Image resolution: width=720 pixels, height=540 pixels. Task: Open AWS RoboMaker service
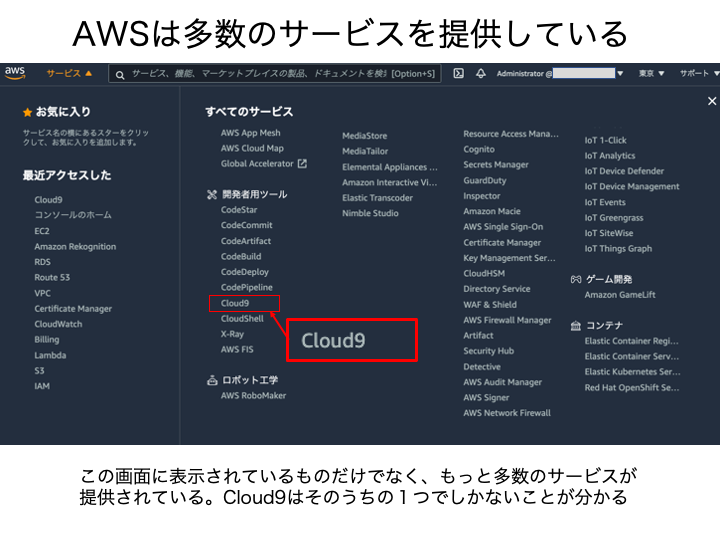pyautogui.click(x=253, y=396)
